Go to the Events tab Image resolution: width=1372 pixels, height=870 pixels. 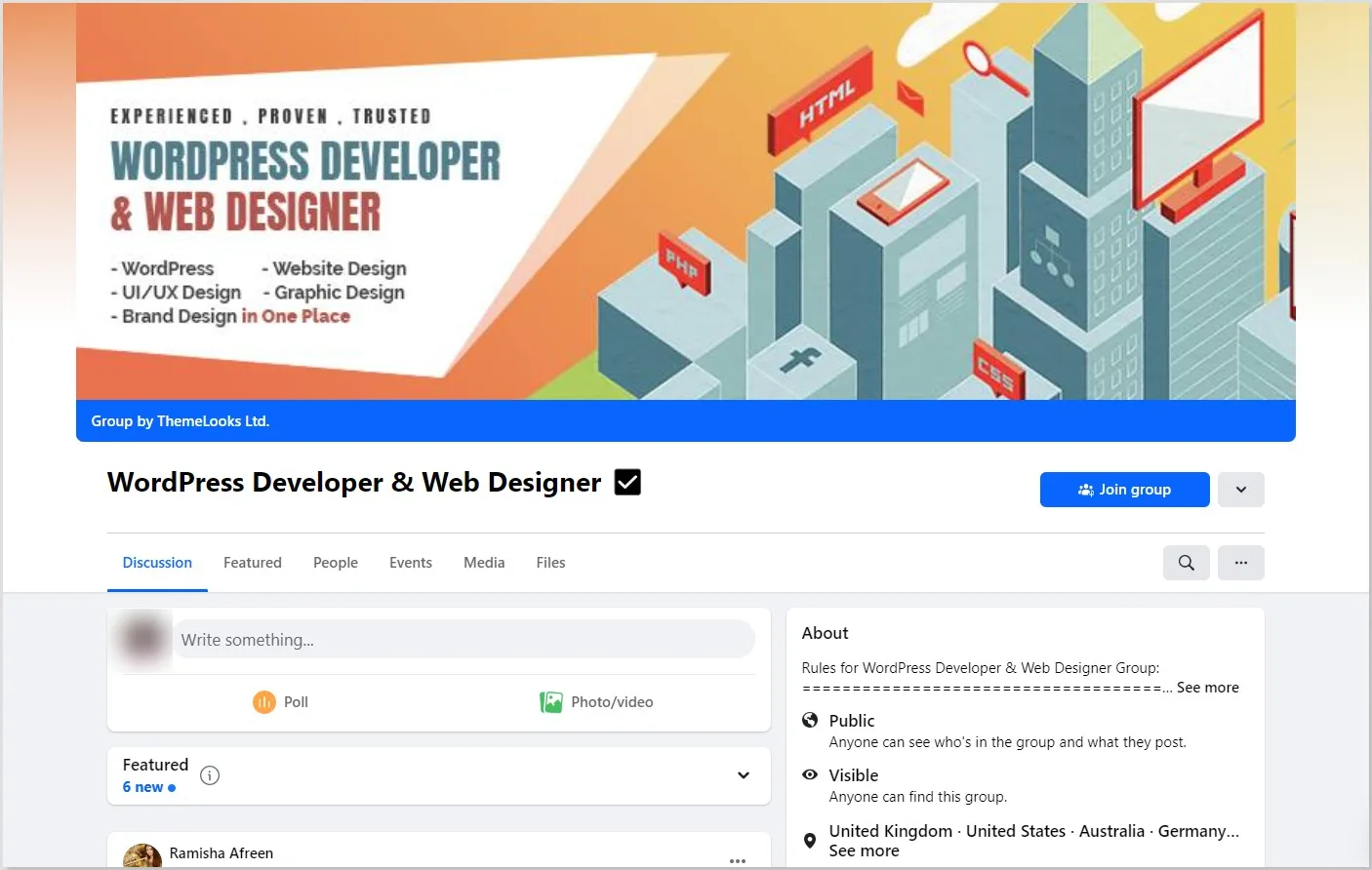[x=411, y=563]
